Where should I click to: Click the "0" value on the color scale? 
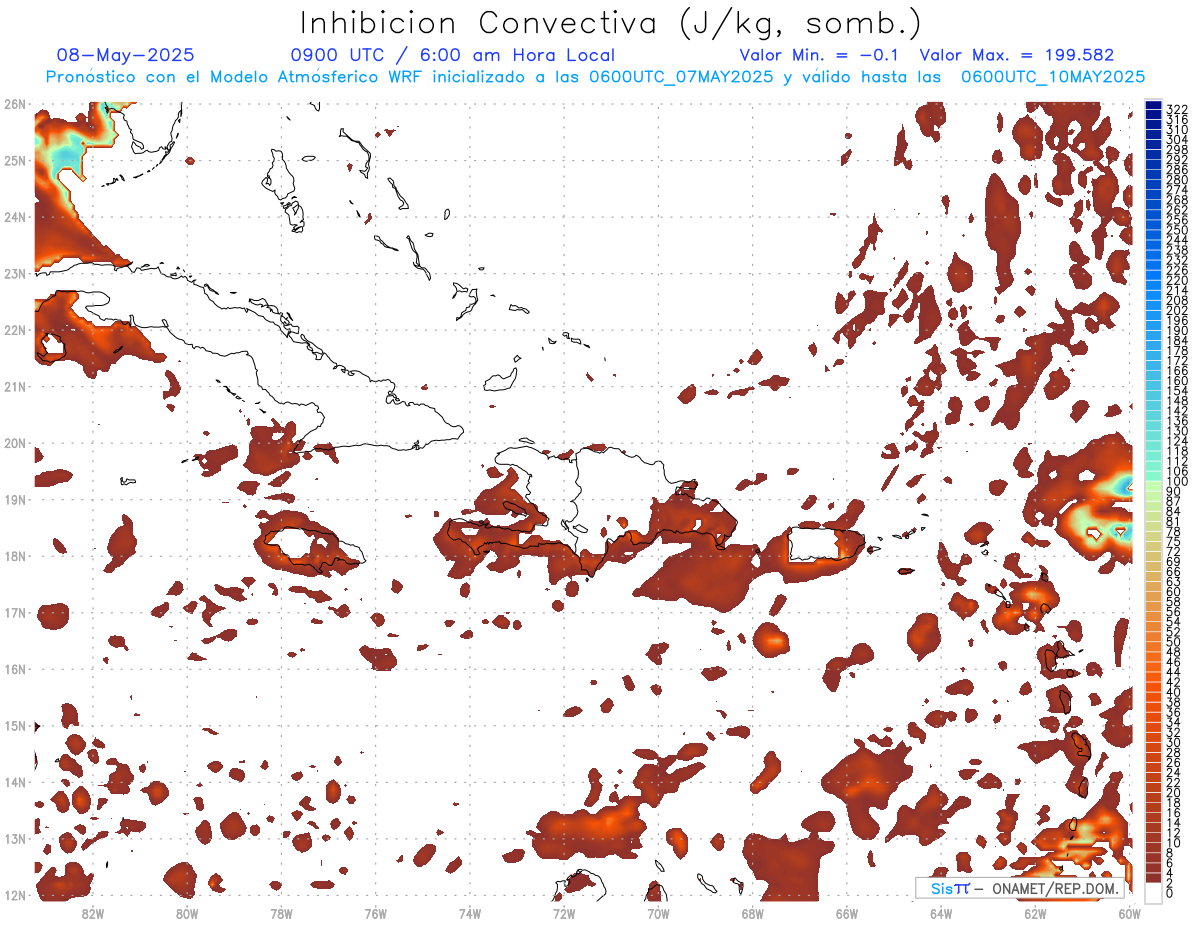point(1170,893)
